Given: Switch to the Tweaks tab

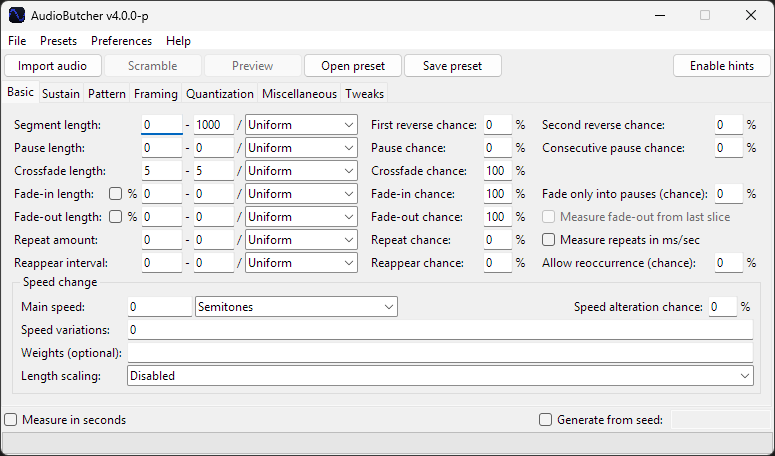Looking at the screenshot, I should [364, 94].
